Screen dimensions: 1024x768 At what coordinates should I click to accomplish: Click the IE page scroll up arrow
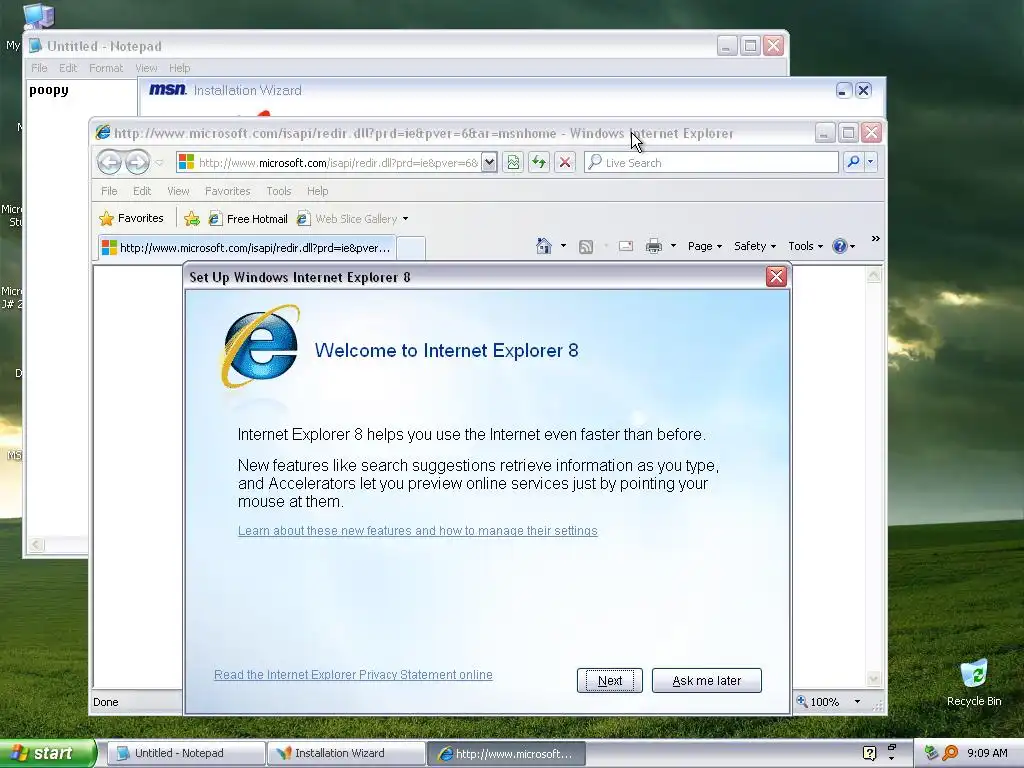(873, 275)
